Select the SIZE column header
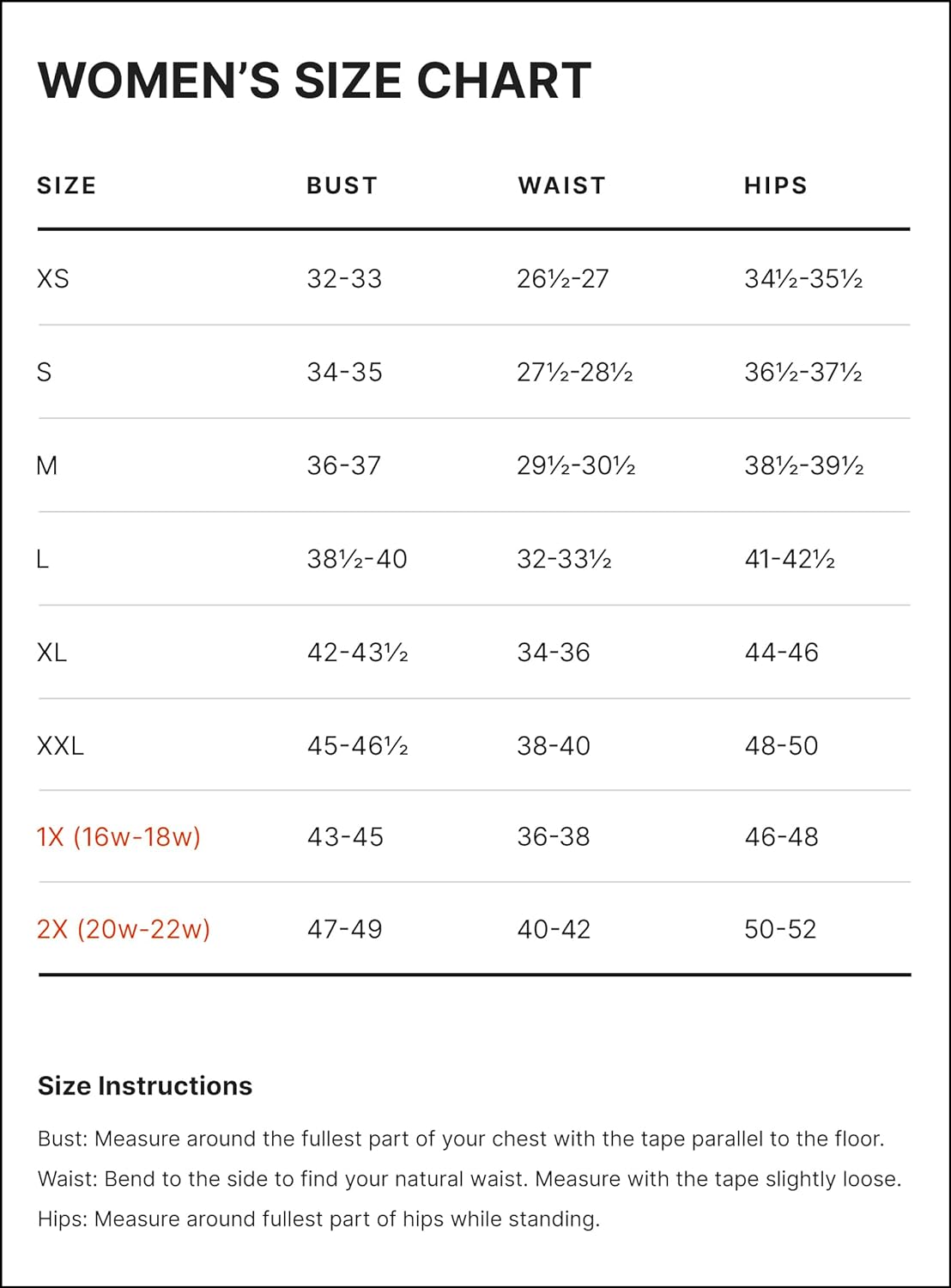Screen dimensions: 951x1288 point(67,185)
